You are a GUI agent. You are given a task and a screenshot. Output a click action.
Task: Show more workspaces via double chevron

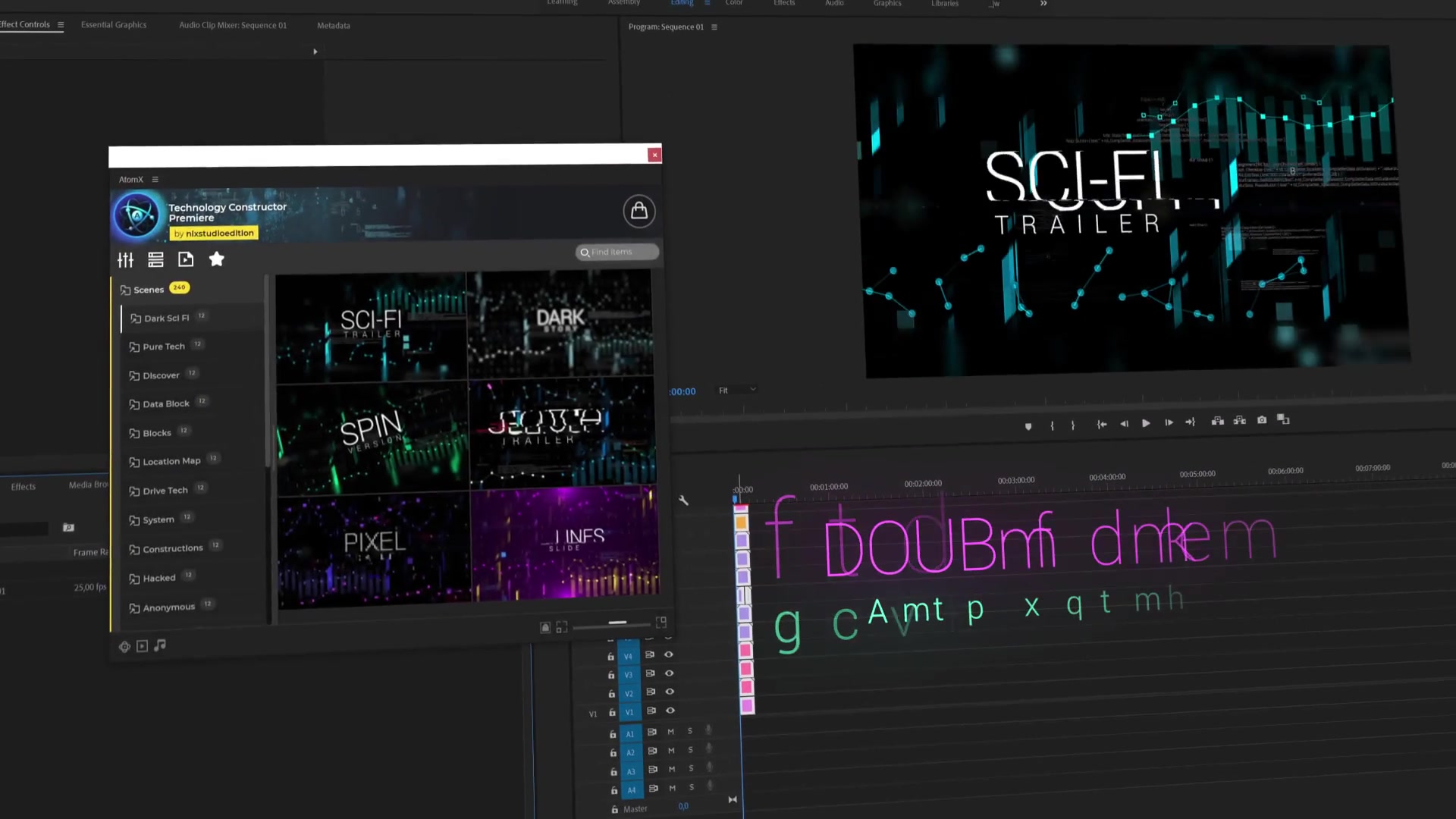1043,4
